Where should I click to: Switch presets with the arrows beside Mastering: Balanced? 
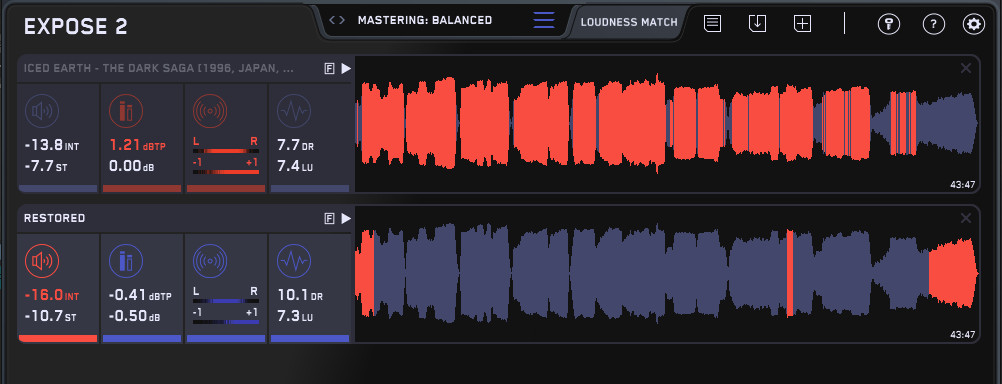coord(337,20)
